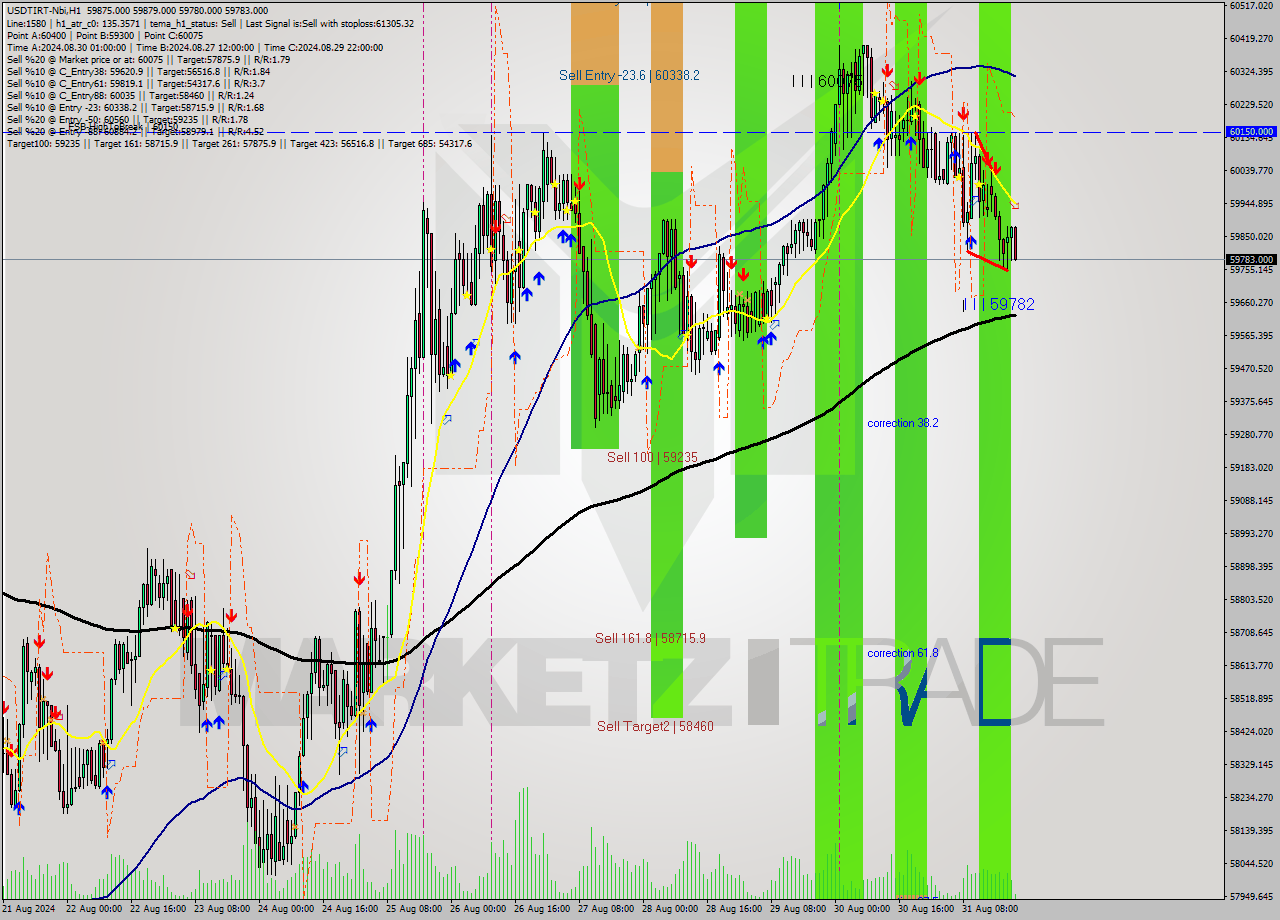Click the '24 Aug 00:00' time label

coord(285,909)
